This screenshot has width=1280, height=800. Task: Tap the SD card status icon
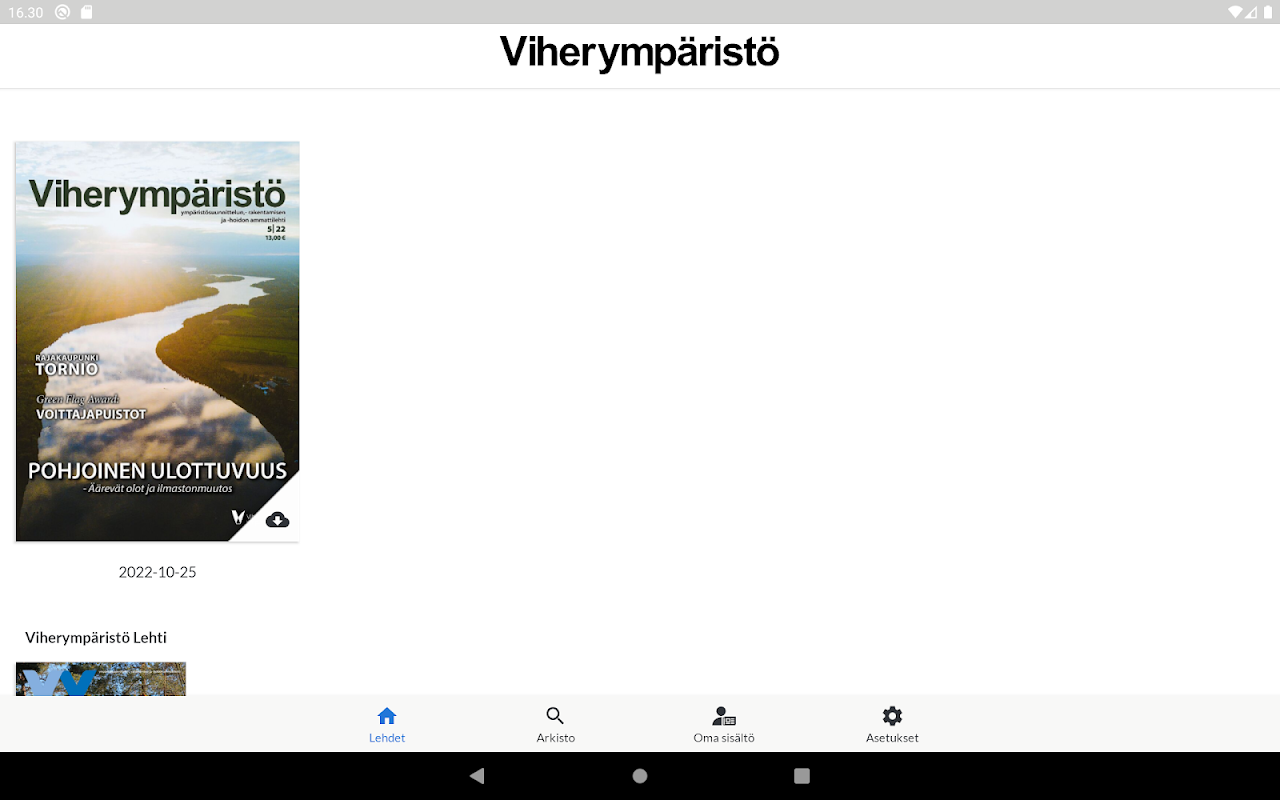(87, 12)
